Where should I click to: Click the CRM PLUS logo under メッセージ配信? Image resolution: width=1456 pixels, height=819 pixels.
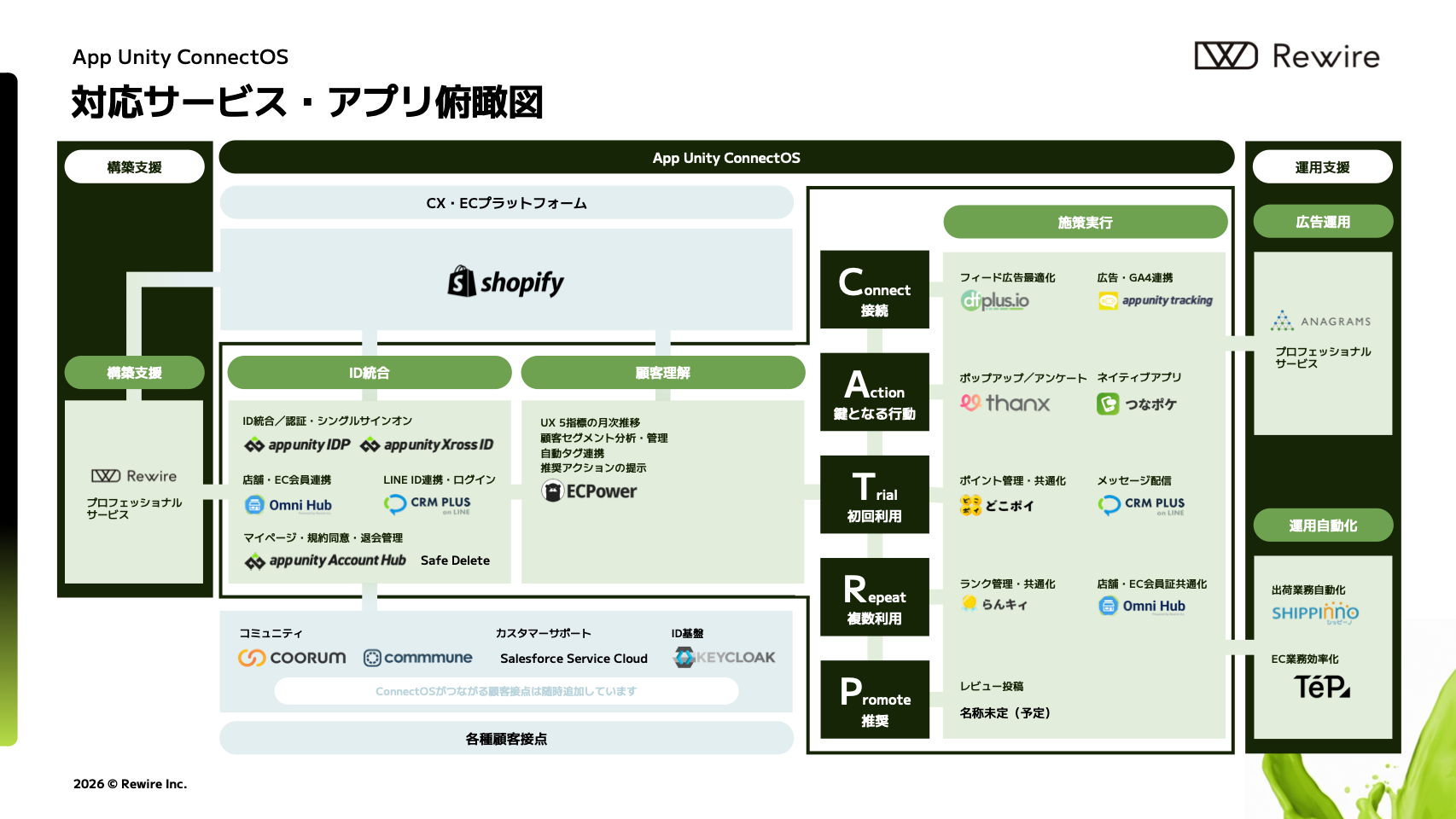click(1141, 505)
